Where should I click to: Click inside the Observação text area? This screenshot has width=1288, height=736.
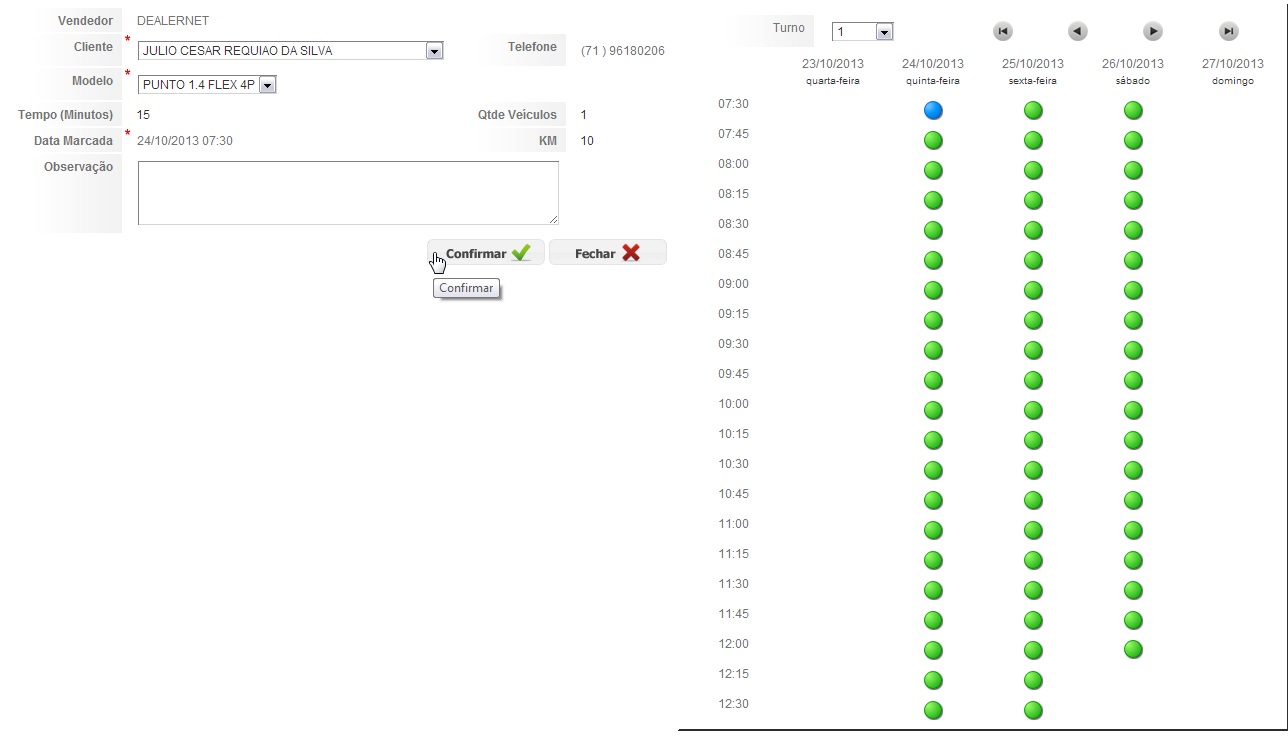[x=348, y=193]
